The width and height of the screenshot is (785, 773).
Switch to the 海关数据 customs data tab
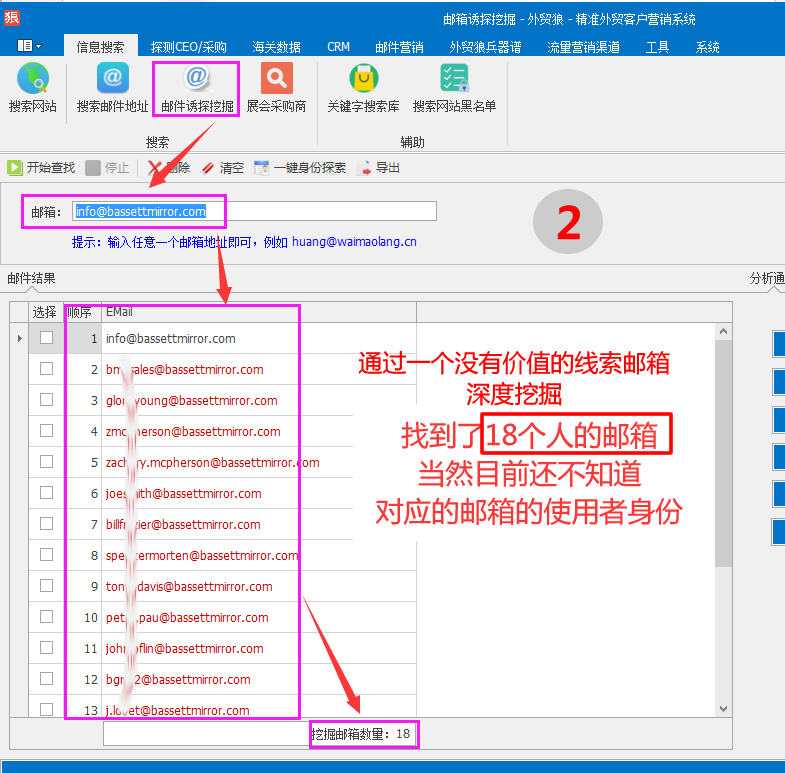(x=276, y=47)
